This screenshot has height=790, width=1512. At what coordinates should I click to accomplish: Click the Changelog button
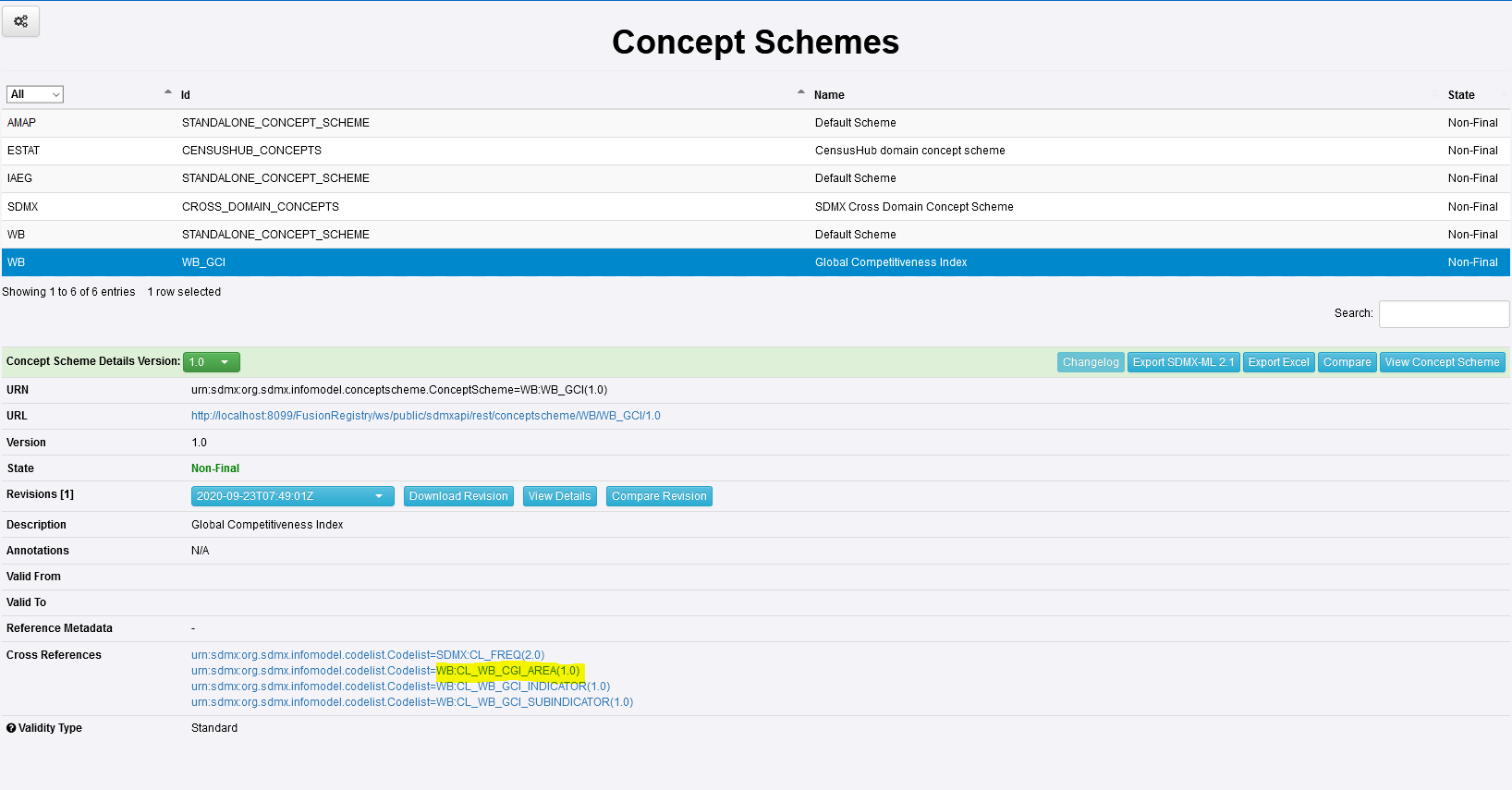(x=1090, y=362)
